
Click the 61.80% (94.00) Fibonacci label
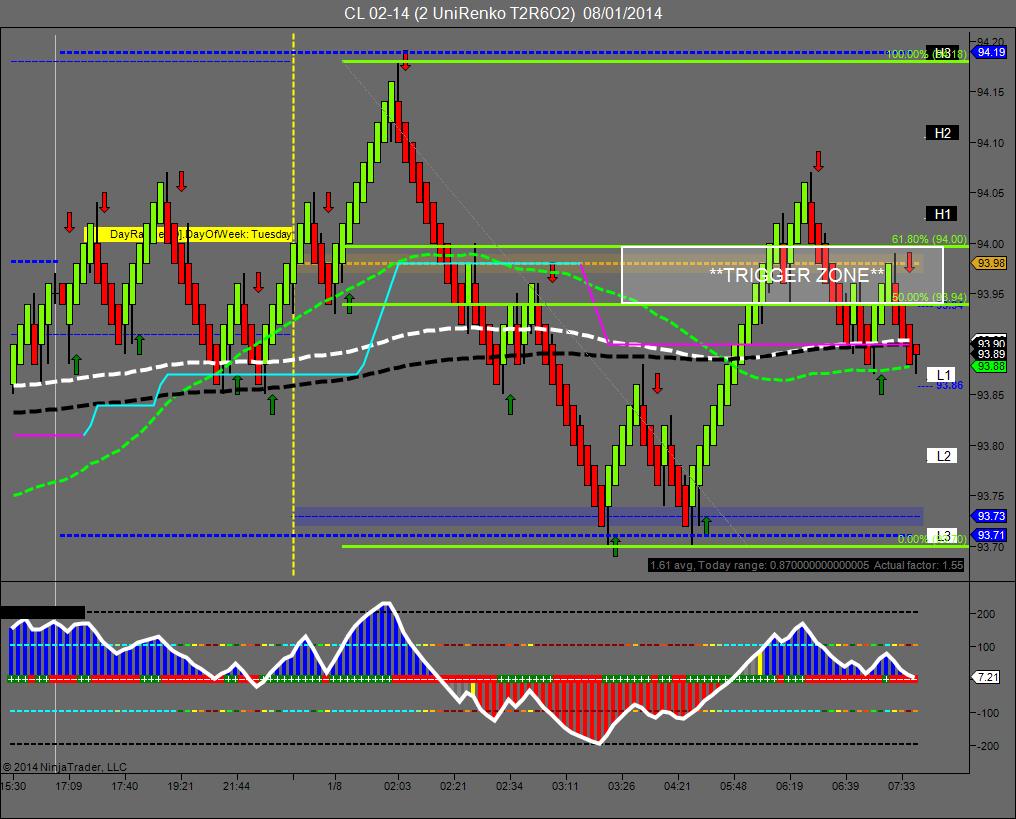pos(929,239)
